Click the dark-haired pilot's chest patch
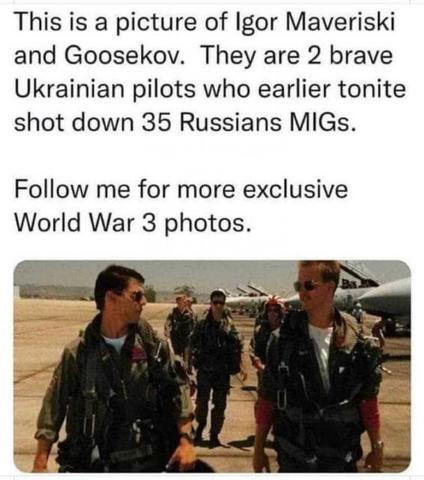 coord(138,353)
